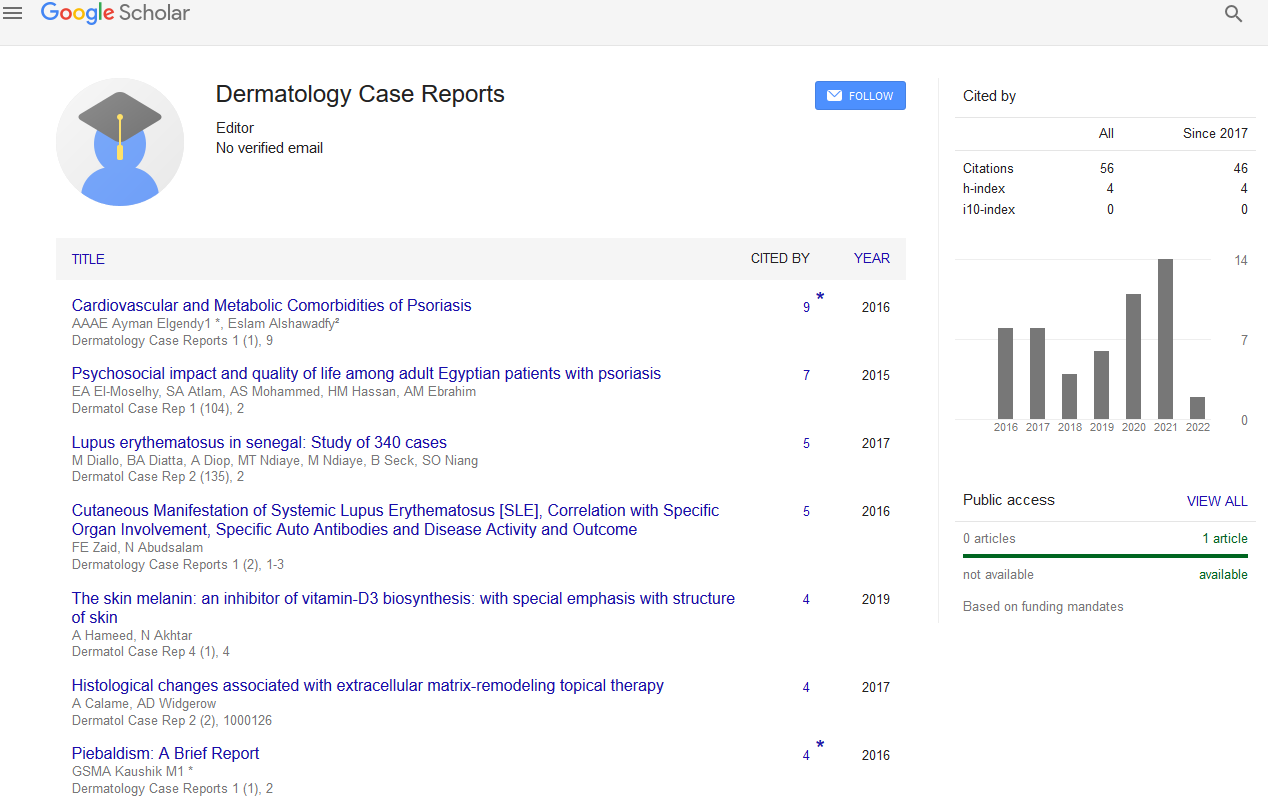1268x798 pixels.
Task: Click the green public access availability bar
Action: pos(1105,556)
